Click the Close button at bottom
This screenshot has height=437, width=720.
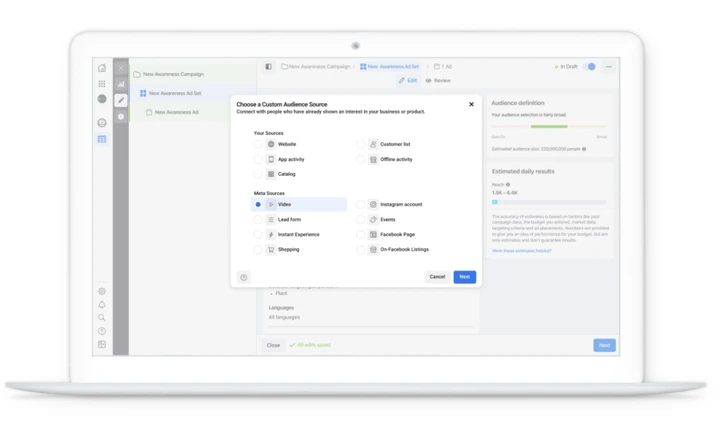pyautogui.click(x=273, y=345)
